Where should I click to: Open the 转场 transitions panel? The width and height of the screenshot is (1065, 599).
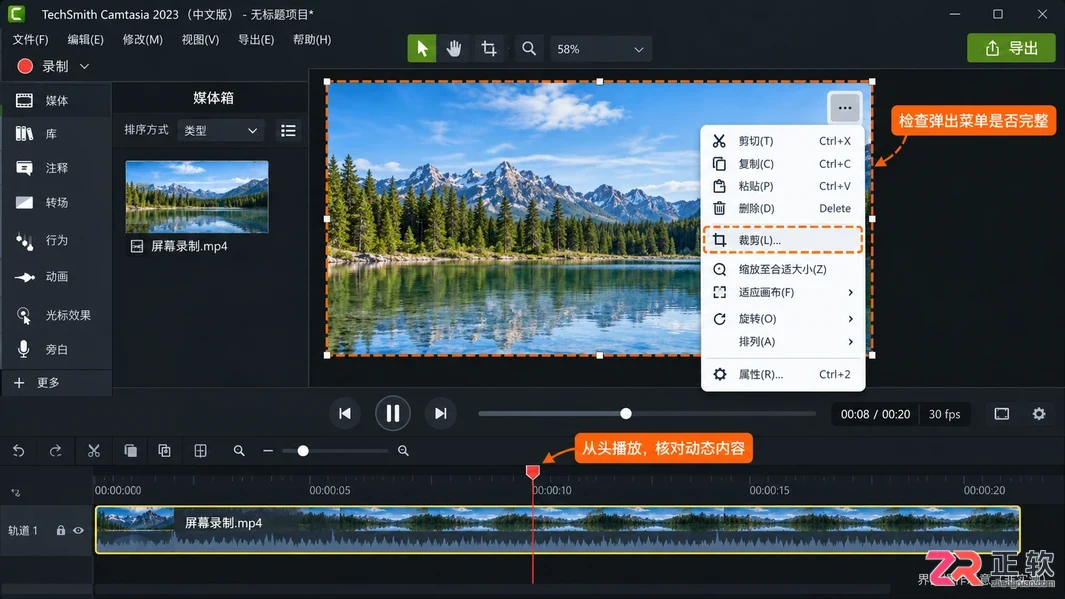pos(56,202)
